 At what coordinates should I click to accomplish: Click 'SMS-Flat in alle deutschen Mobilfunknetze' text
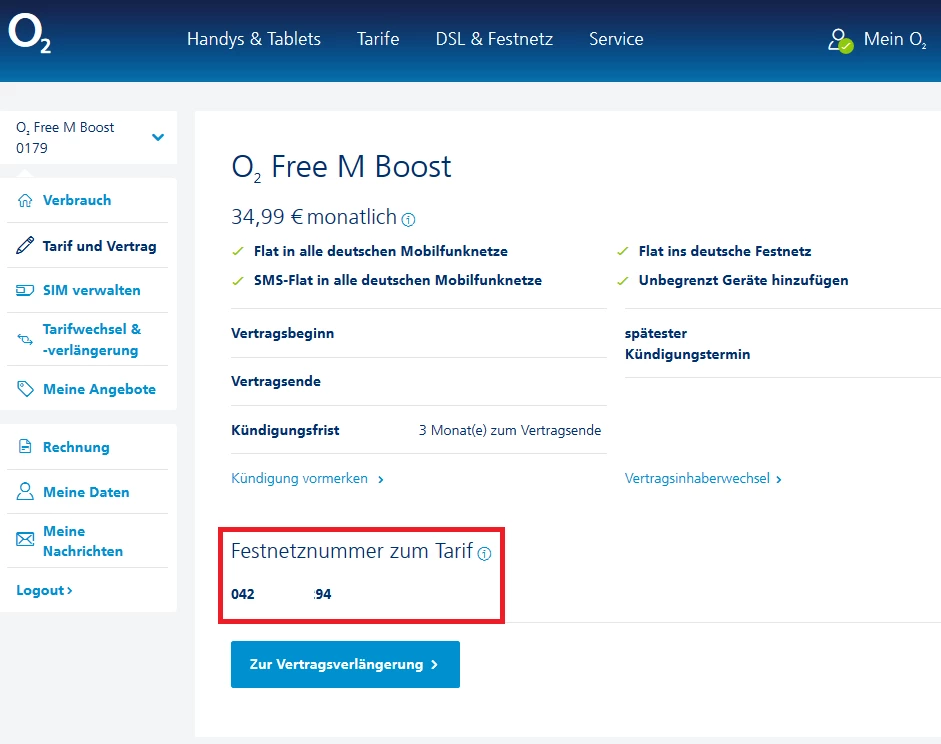tap(397, 280)
